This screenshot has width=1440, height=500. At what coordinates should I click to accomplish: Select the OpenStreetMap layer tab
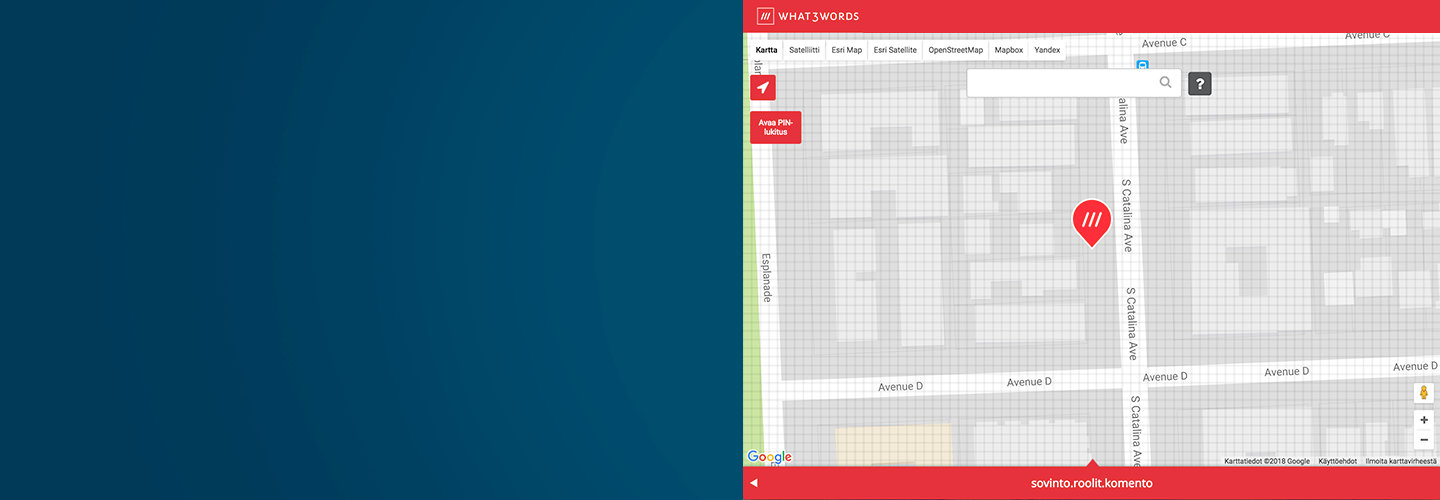(x=955, y=50)
